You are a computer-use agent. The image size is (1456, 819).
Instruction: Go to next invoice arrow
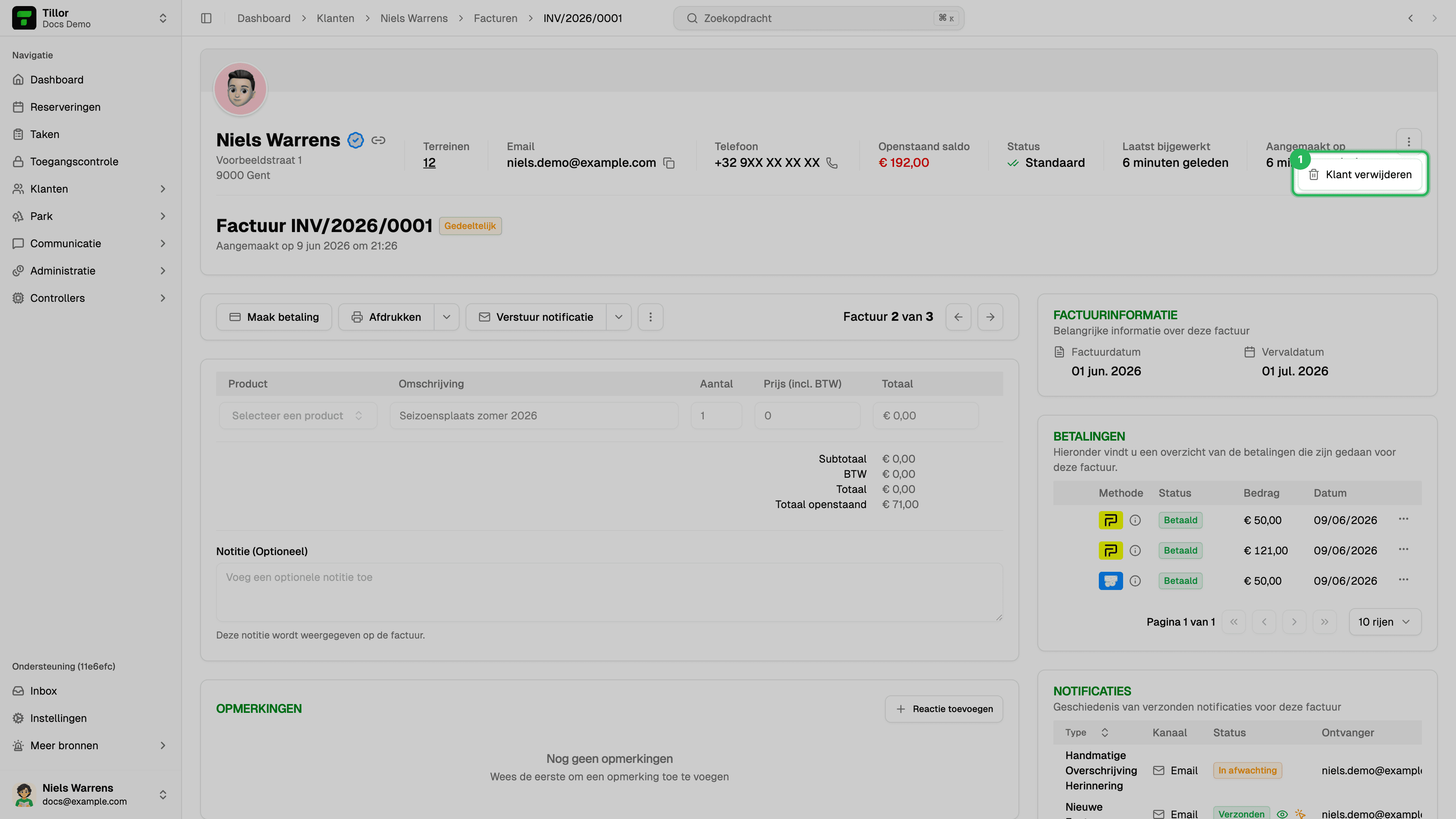pos(990,317)
